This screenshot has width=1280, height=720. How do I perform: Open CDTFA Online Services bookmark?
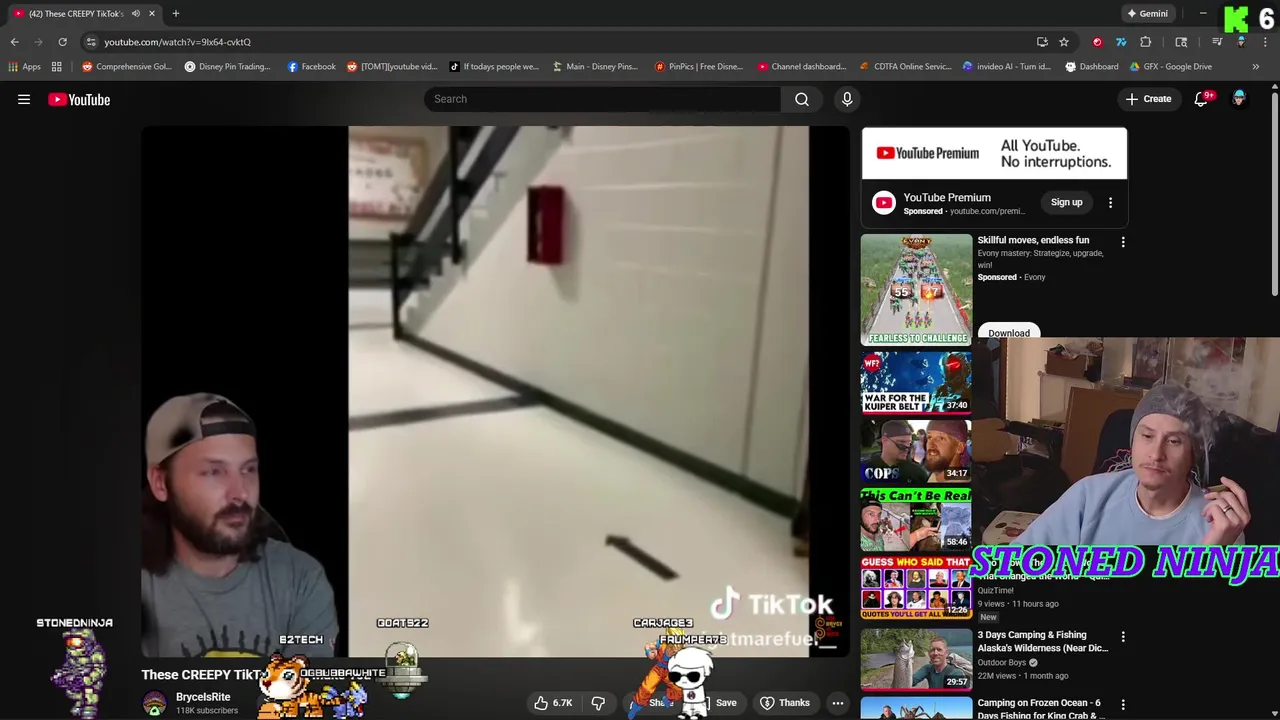click(905, 67)
